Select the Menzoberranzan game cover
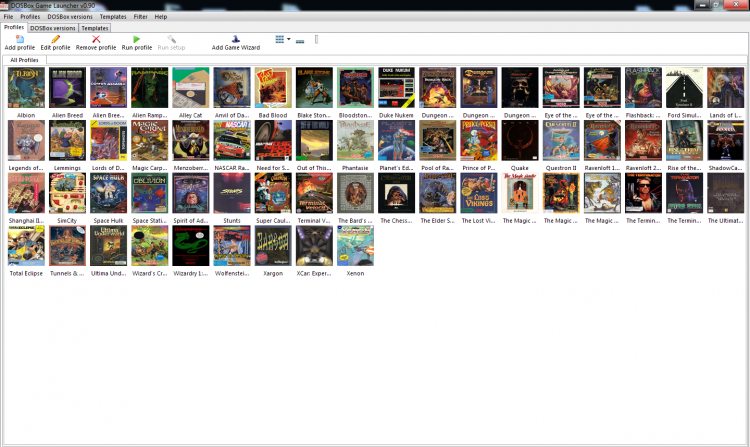The width and height of the screenshot is (750, 447). (191, 140)
